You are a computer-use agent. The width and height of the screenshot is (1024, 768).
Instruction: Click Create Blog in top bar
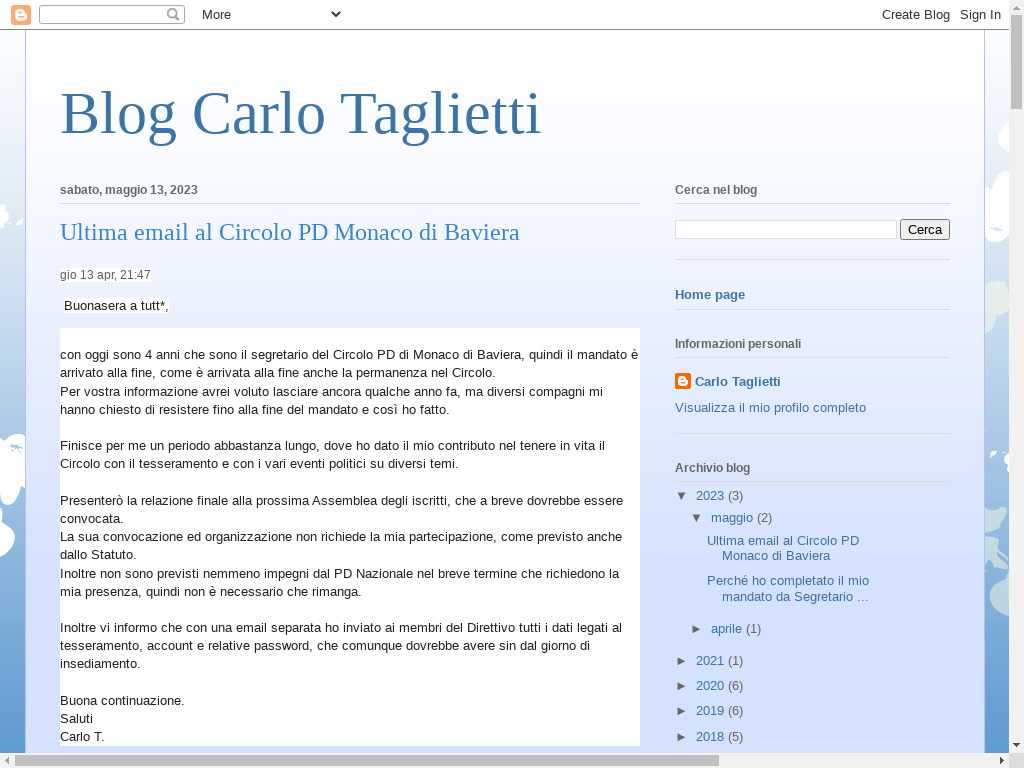(x=915, y=14)
